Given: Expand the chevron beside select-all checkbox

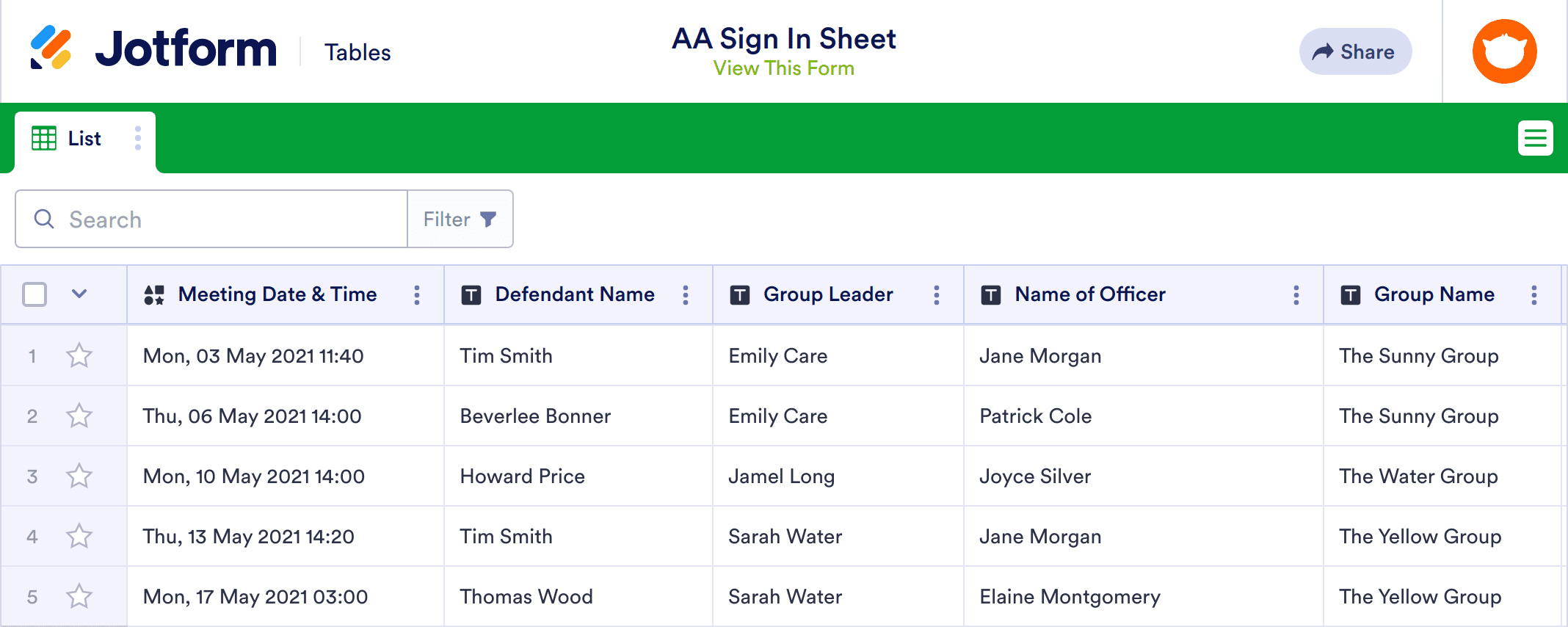Looking at the screenshot, I should point(79,294).
